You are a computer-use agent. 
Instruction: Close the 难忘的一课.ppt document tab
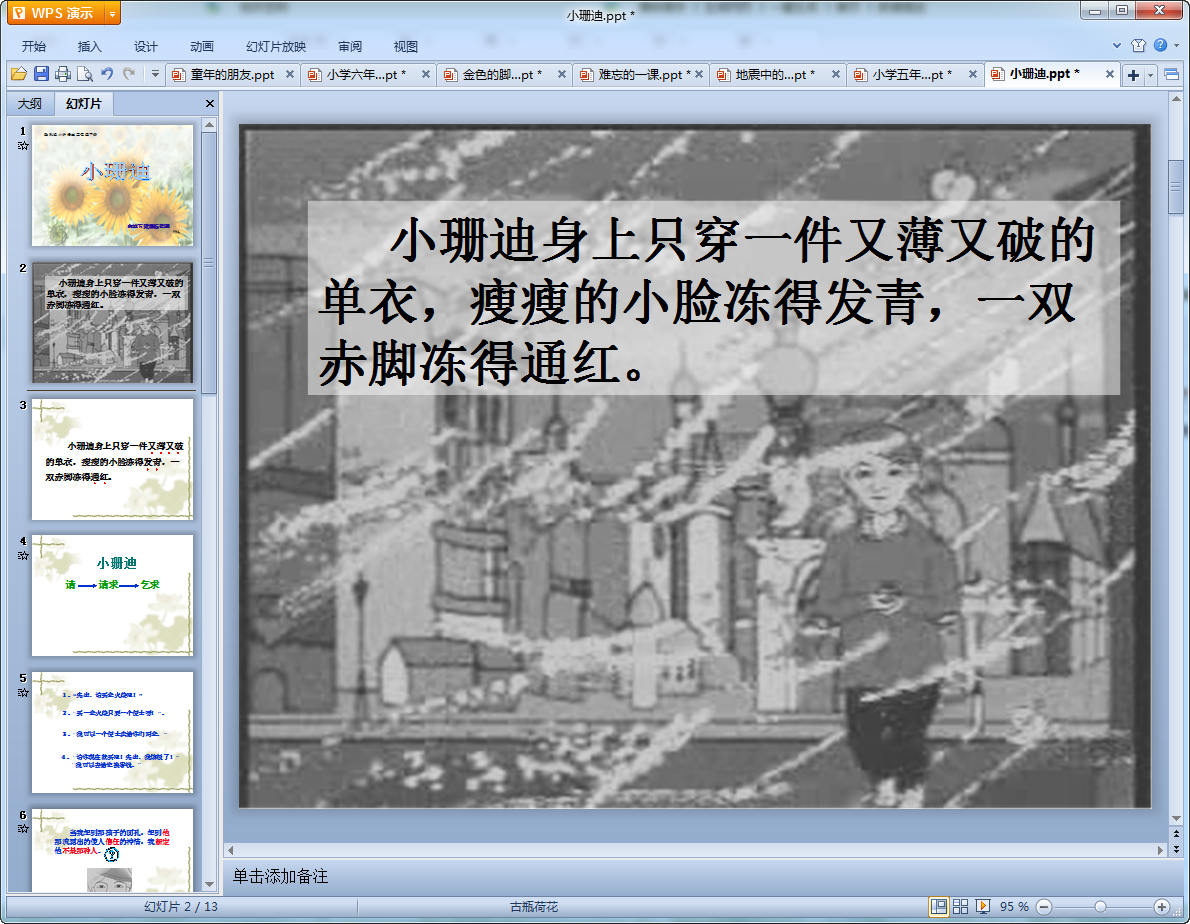(x=699, y=74)
